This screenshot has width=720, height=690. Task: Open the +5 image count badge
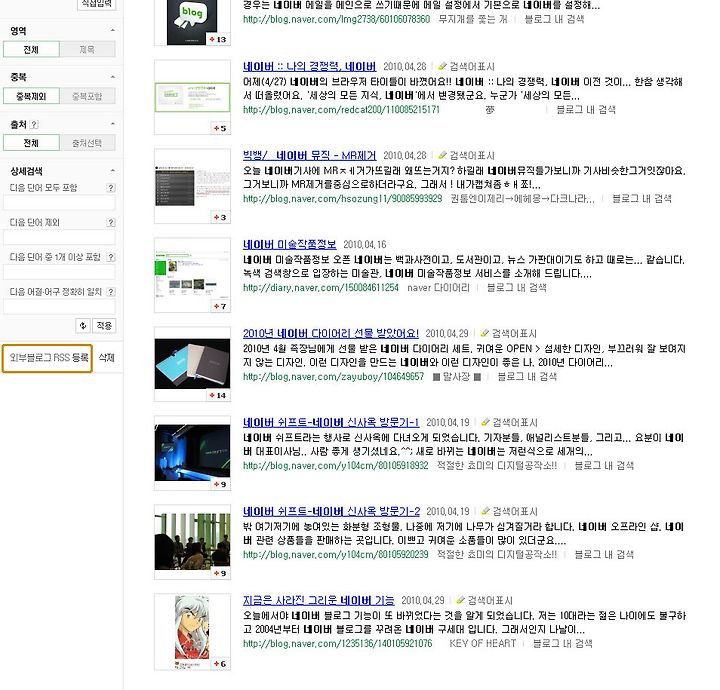220,129
